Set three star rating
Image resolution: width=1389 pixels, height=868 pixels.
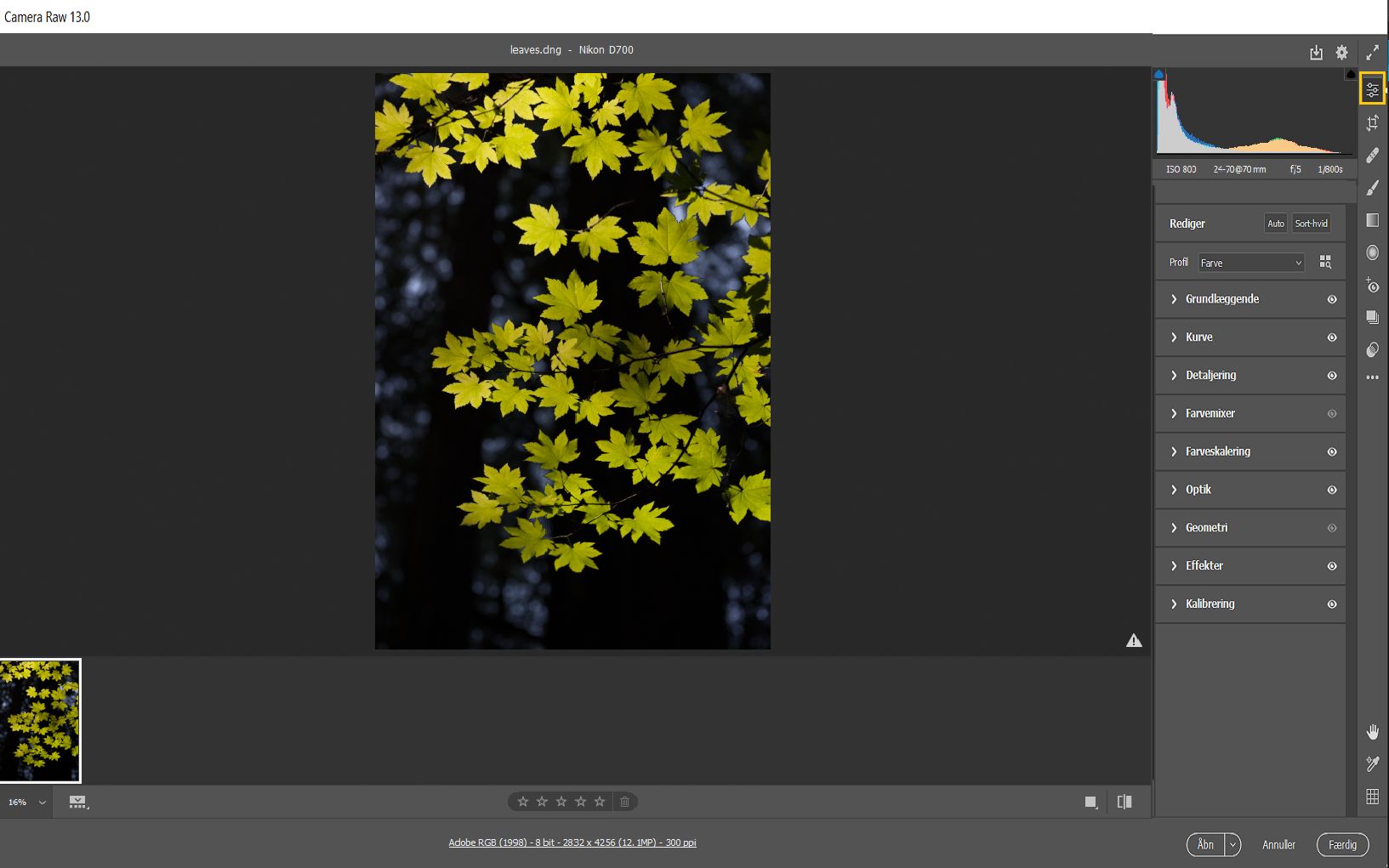561,802
